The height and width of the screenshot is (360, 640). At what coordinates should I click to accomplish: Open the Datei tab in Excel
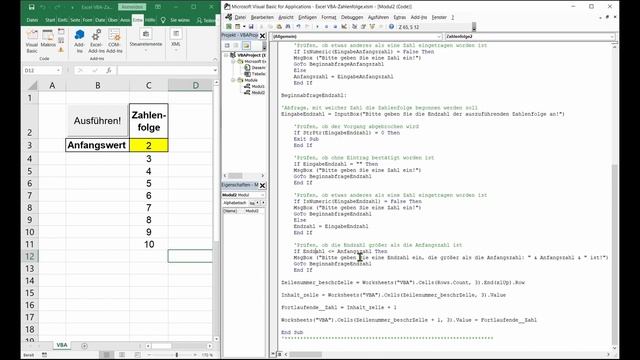(32, 20)
